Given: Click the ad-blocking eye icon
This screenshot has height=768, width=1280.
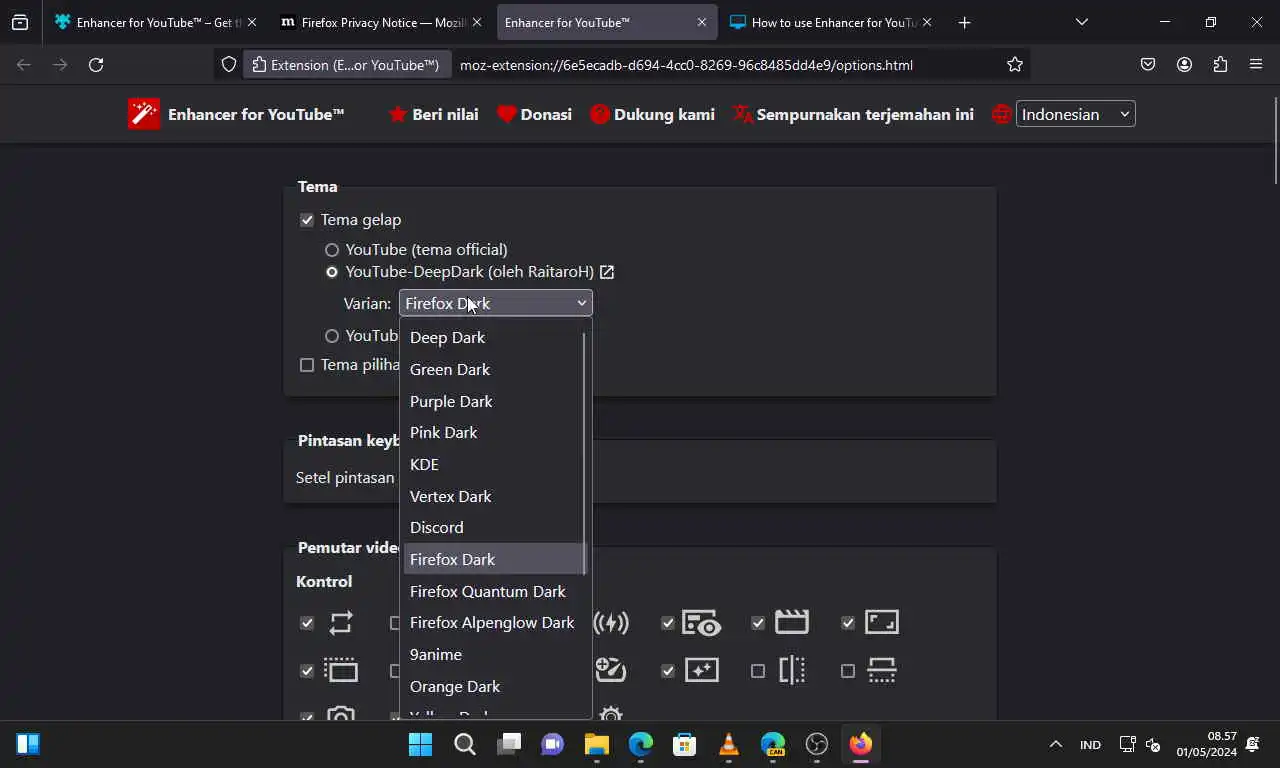Looking at the screenshot, I should [x=701, y=623].
